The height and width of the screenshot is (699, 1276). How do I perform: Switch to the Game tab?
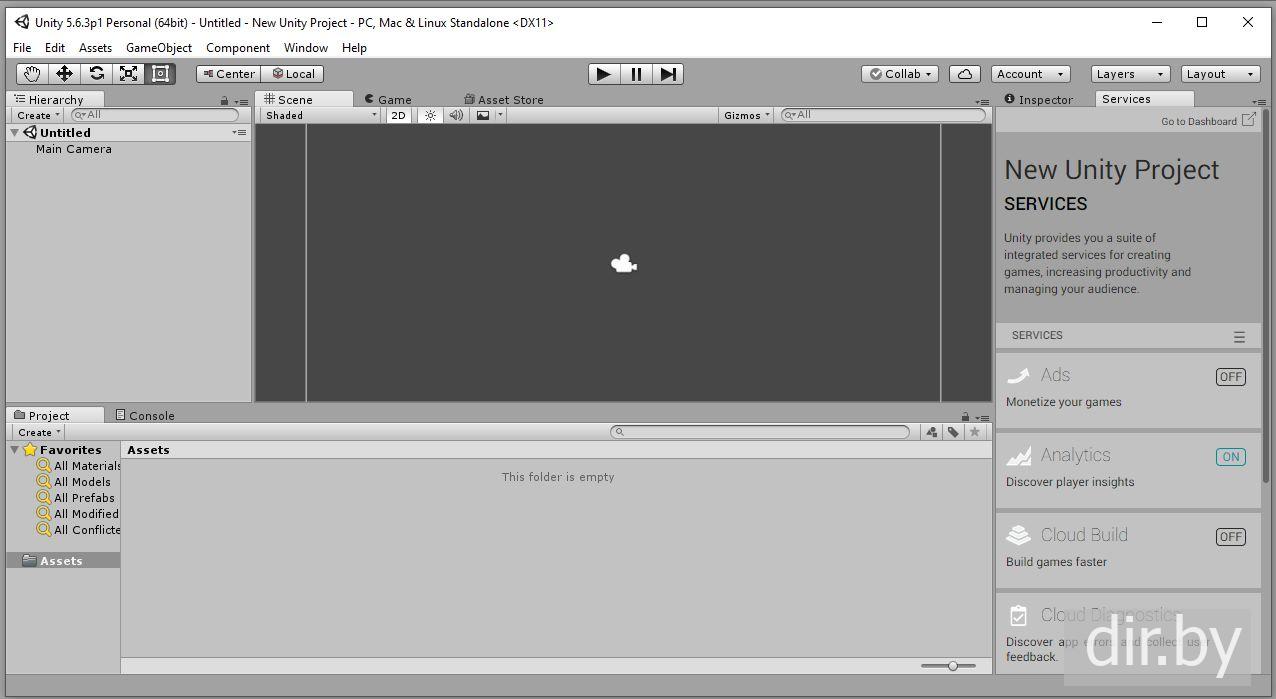pos(388,99)
